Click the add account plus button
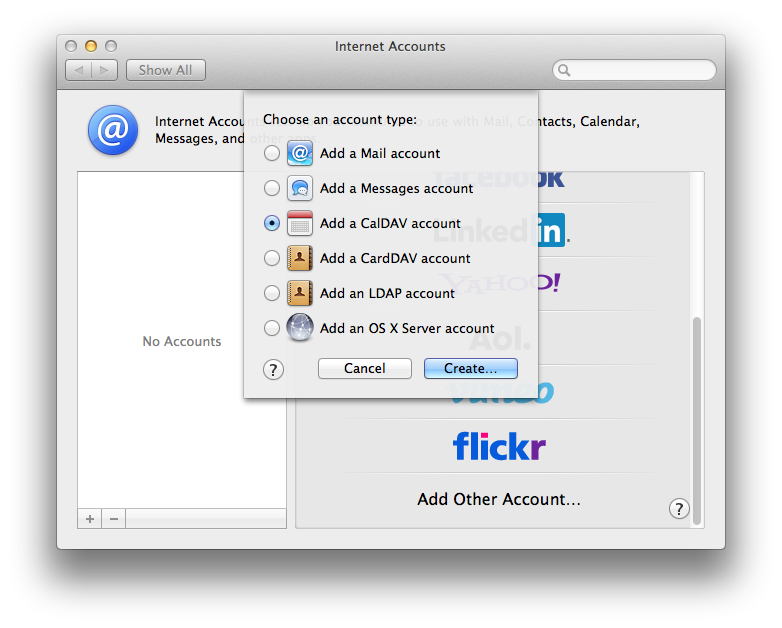Screen dimensions: 782x628 tap(90, 518)
